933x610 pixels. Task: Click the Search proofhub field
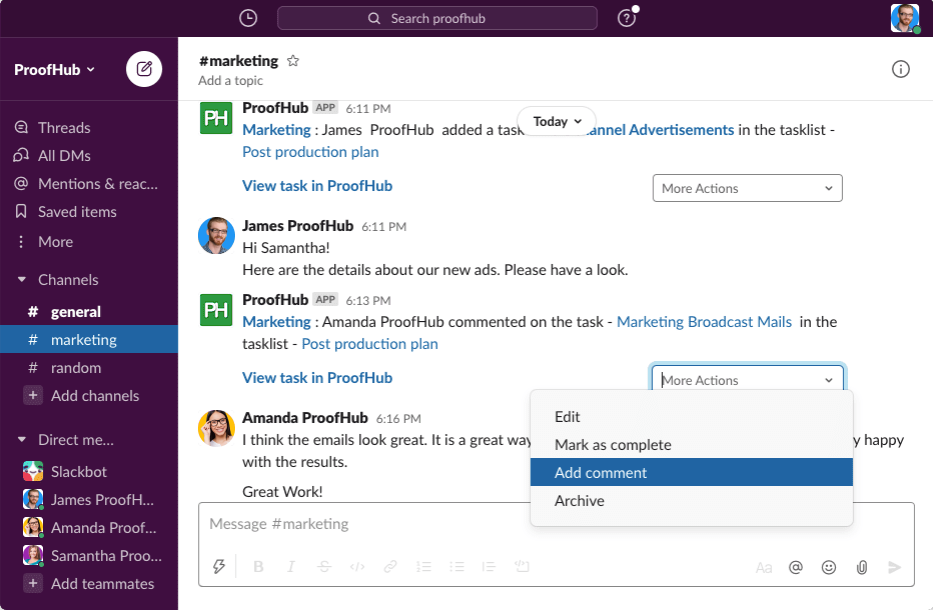point(437,18)
